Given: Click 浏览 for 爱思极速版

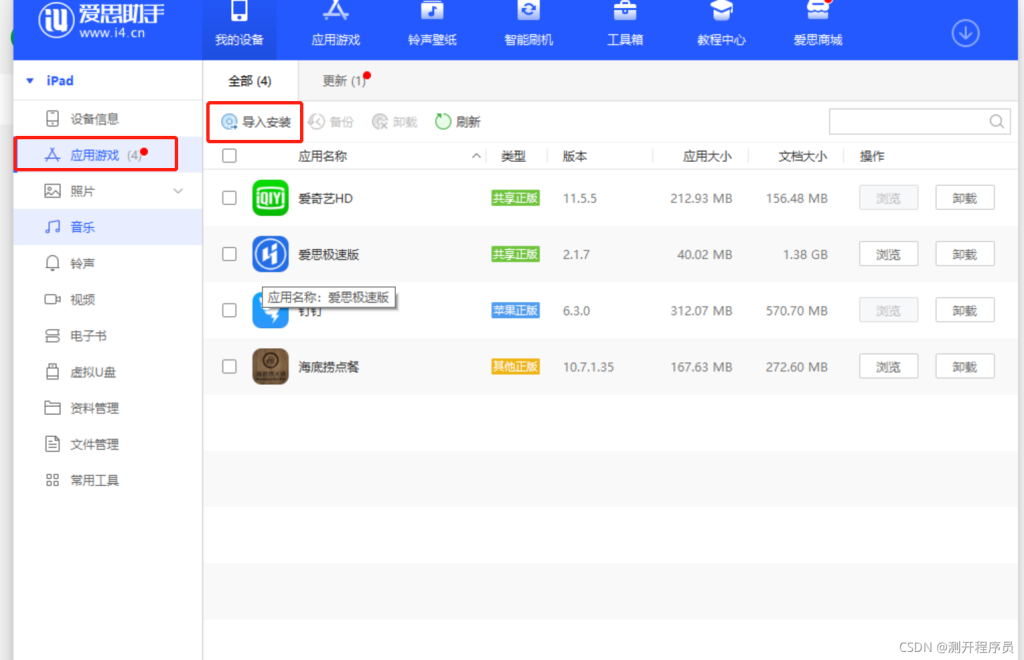Looking at the screenshot, I should 888,254.
